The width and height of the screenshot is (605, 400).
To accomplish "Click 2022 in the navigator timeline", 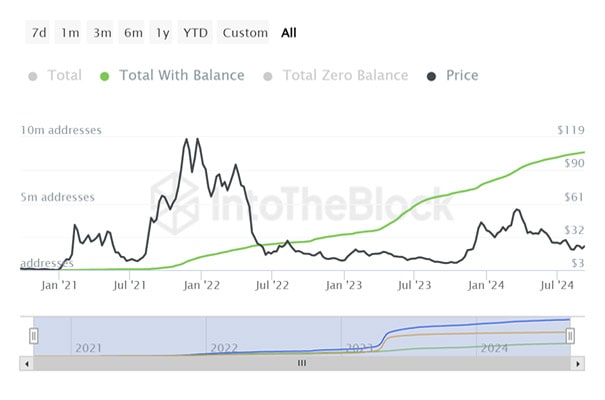I will point(224,348).
